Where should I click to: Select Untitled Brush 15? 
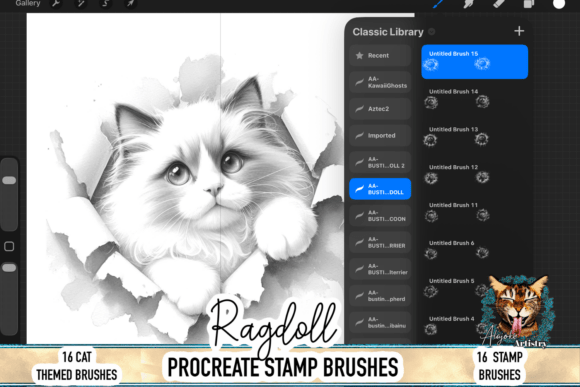point(475,62)
